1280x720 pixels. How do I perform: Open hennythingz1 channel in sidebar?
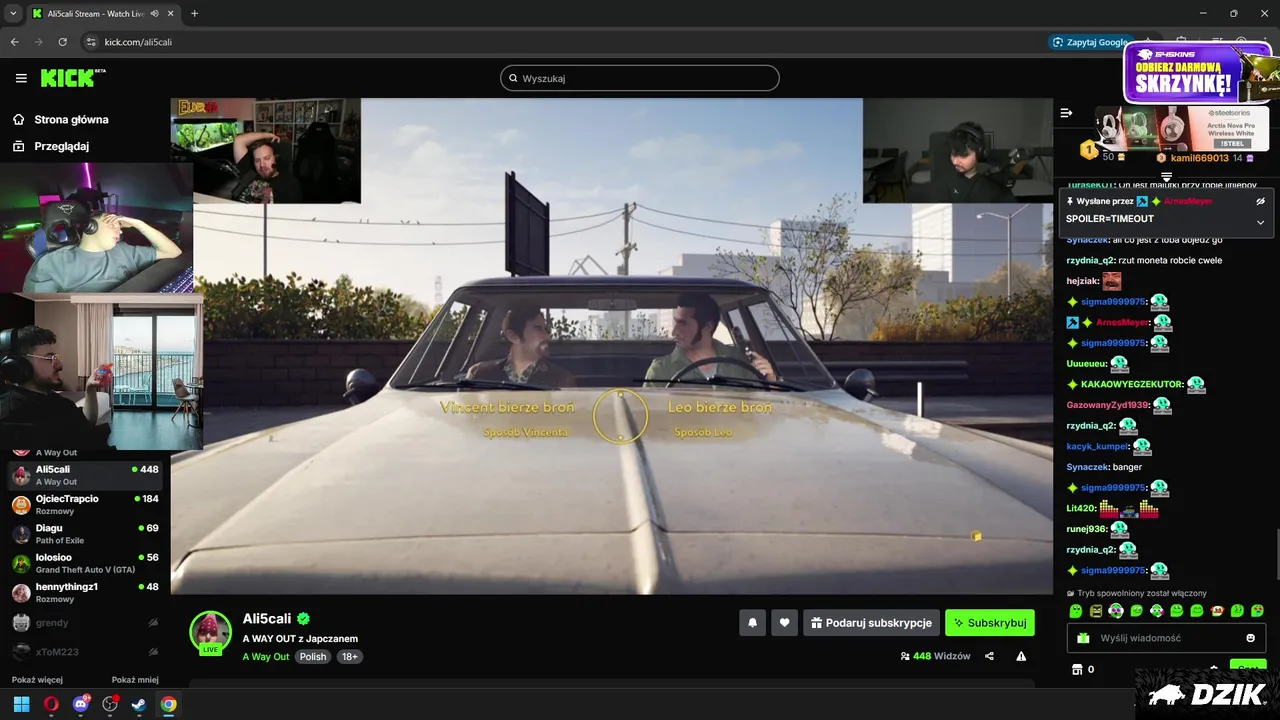click(x=85, y=593)
